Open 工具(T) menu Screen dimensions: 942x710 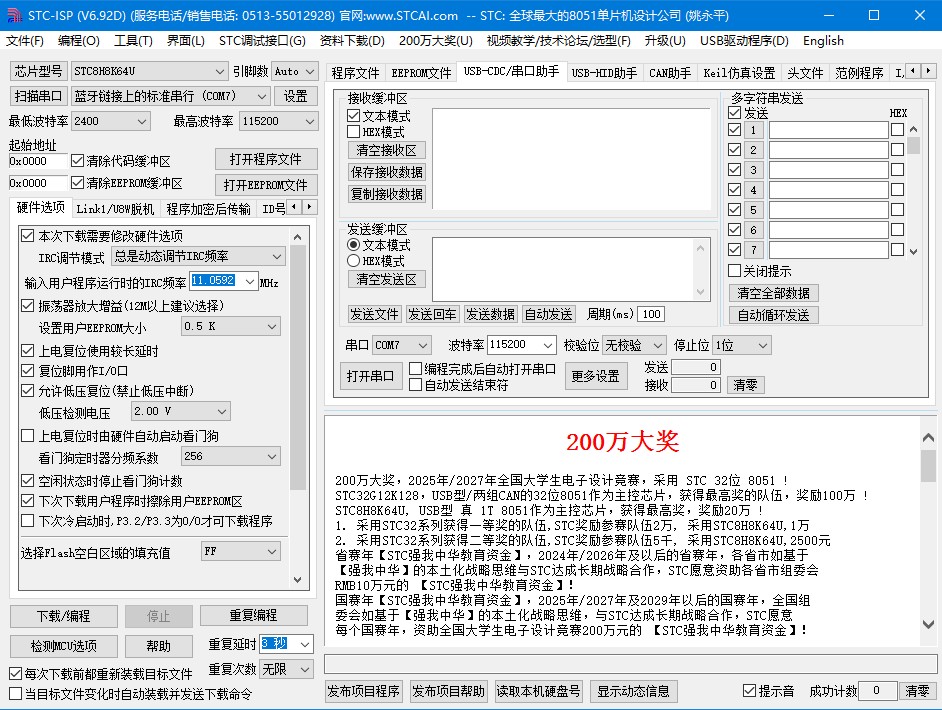133,41
